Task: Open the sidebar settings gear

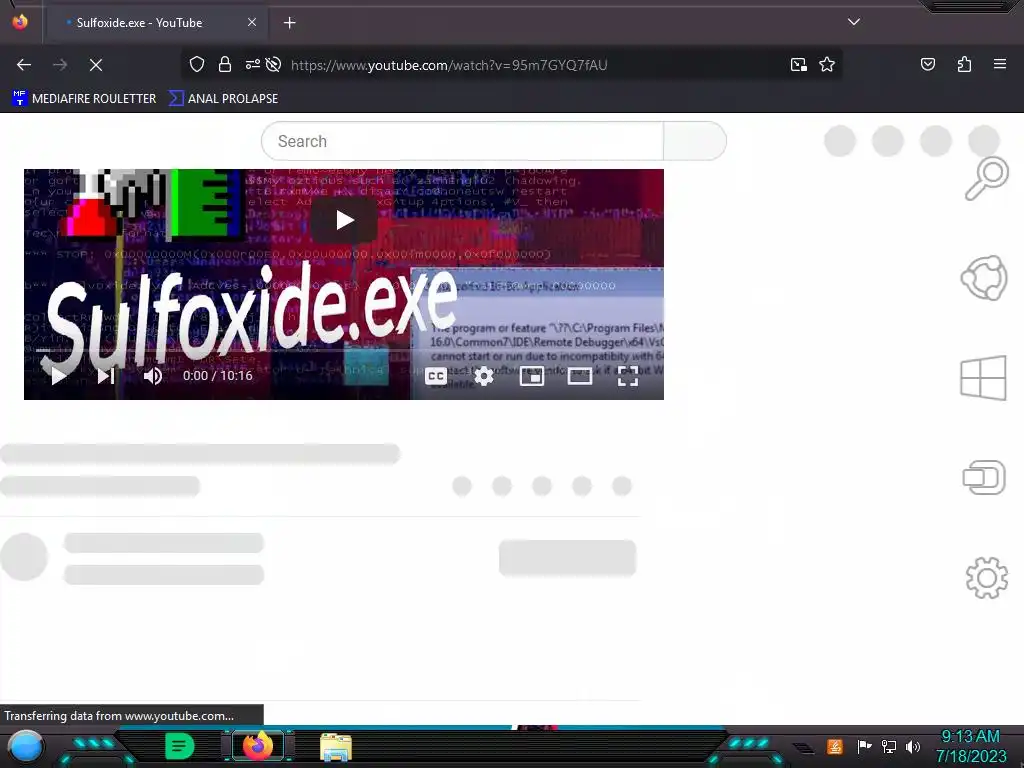Action: point(986,577)
